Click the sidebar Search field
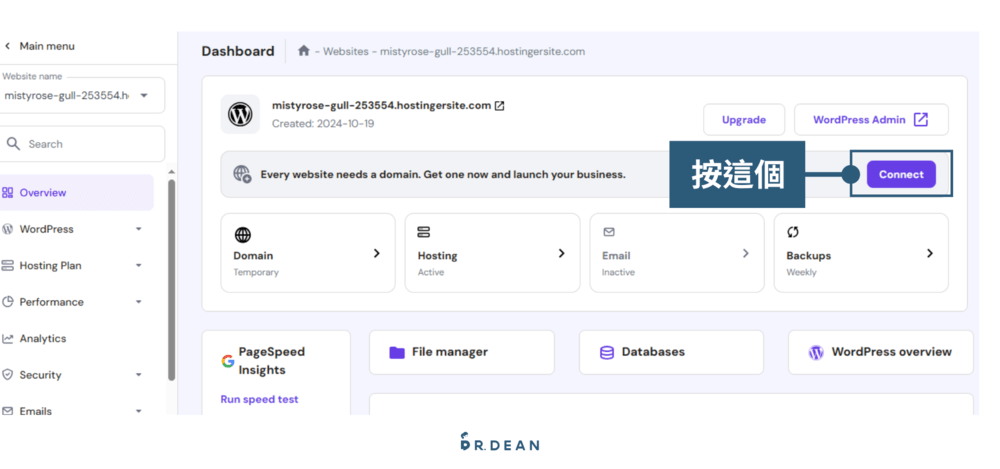The image size is (1000, 469). click(x=82, y=144)
